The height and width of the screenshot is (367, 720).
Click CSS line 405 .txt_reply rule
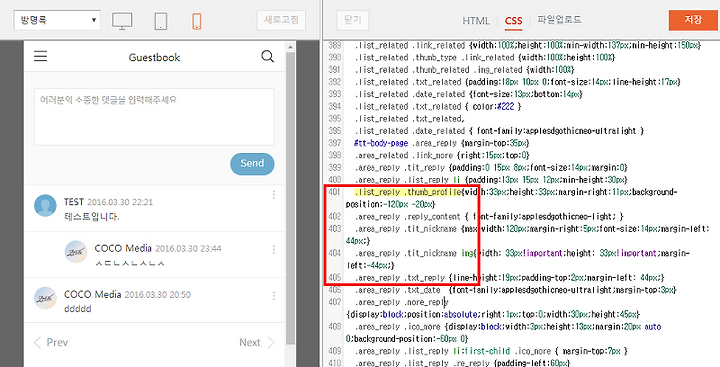[509, 278]
